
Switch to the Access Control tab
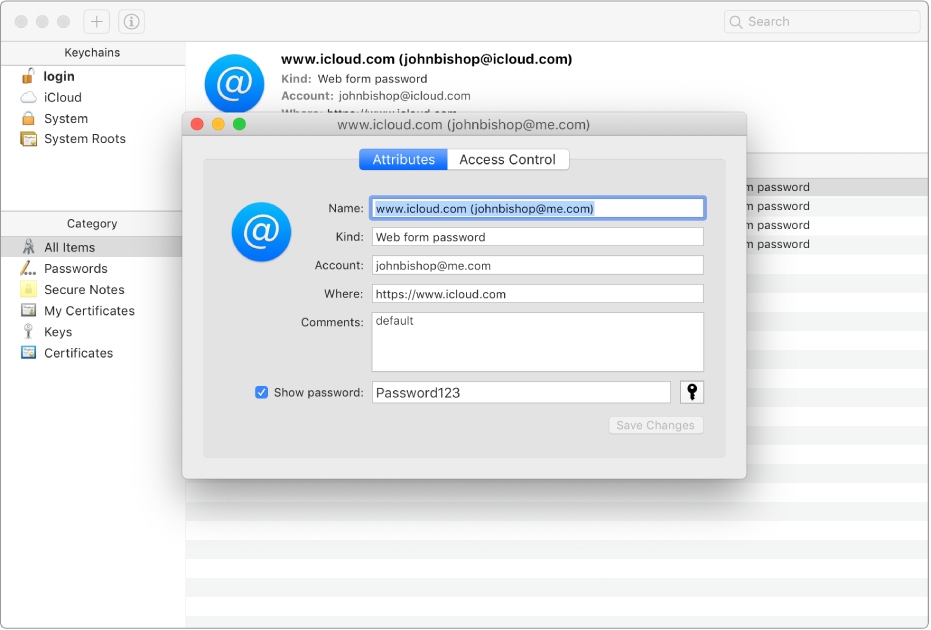(508, 159)
